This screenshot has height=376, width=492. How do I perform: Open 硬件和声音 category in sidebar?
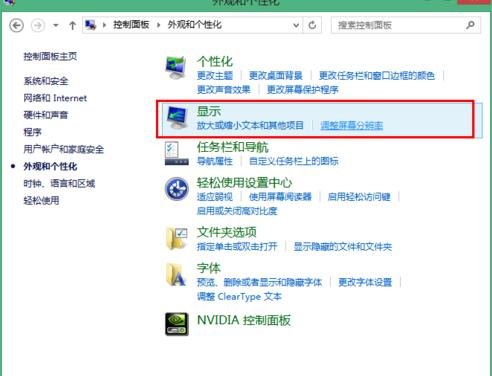coord(46,115)
